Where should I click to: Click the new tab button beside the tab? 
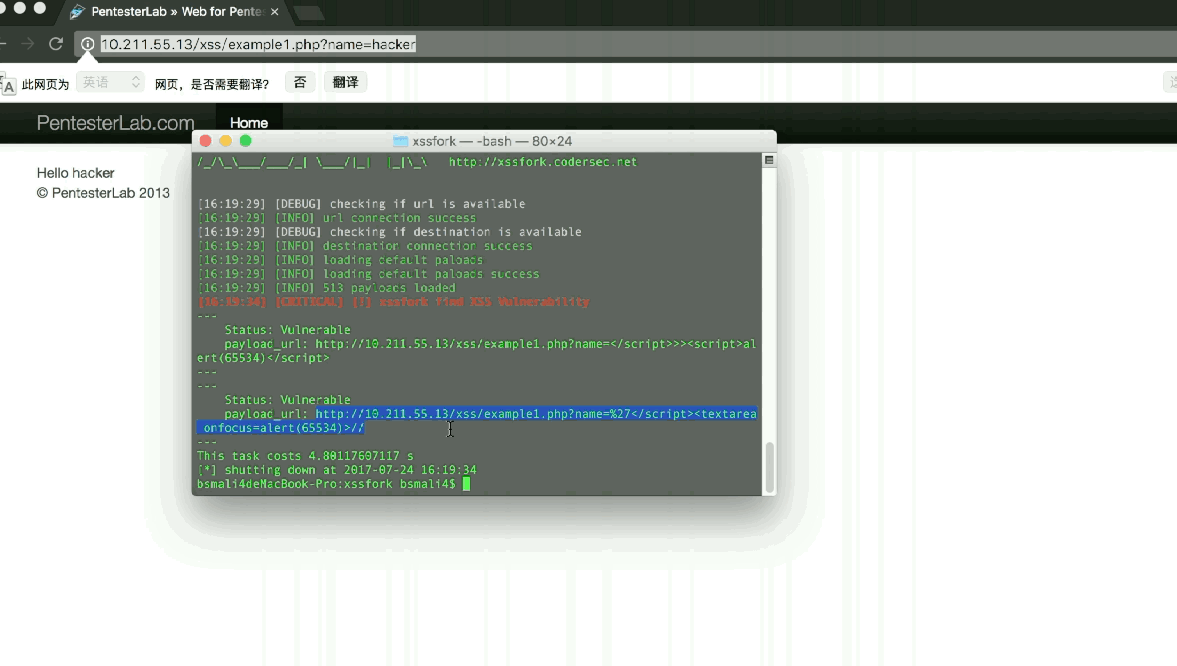click(x=309, y=13)
